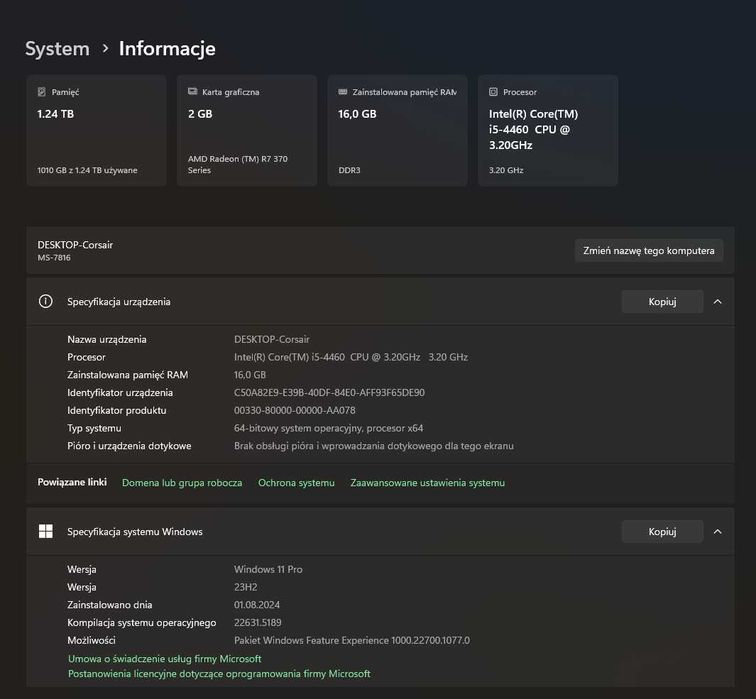Click the Windows logo icon

coord(45,532)
